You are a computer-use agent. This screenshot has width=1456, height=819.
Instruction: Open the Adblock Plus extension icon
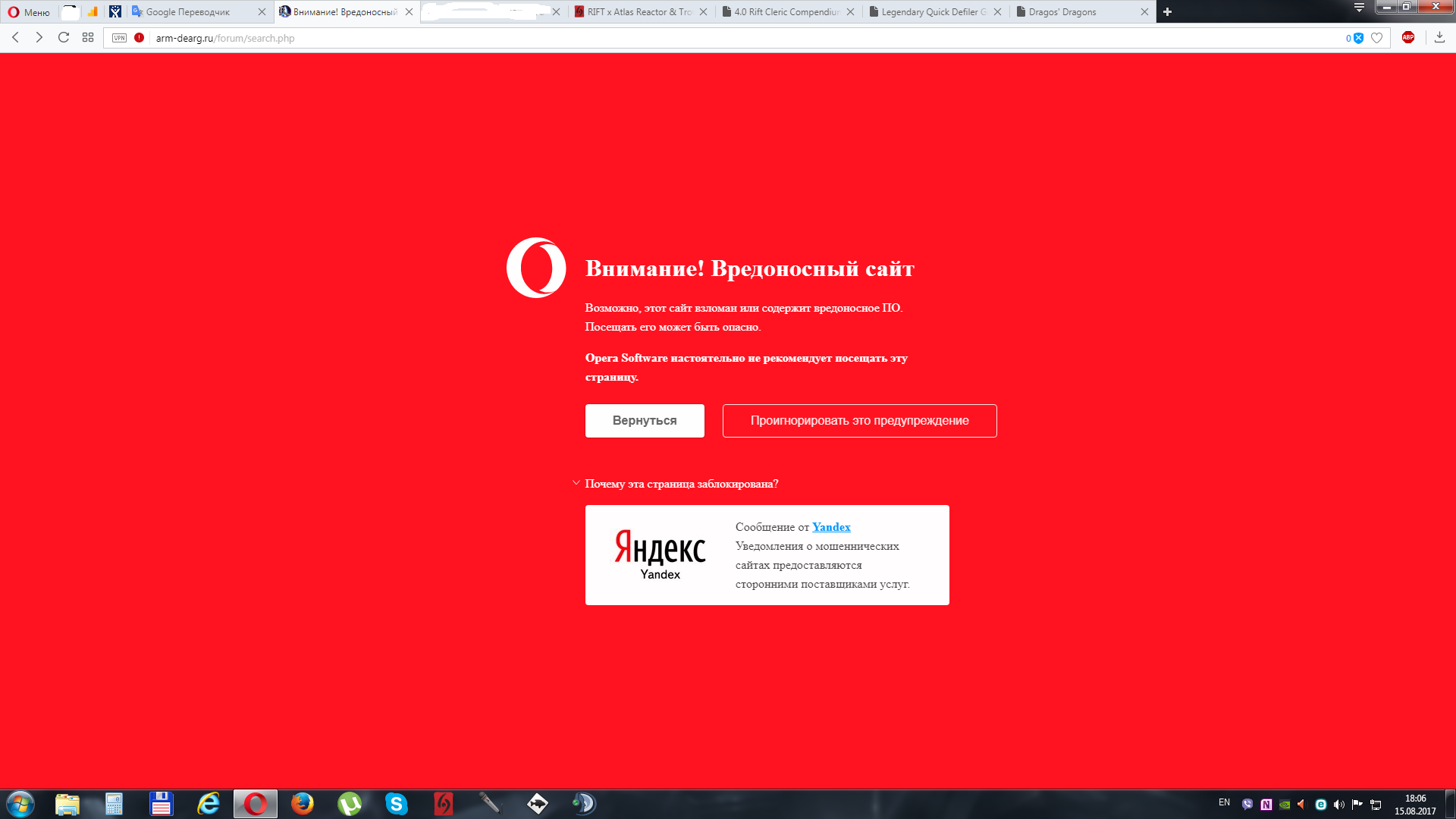(1408, 37)
